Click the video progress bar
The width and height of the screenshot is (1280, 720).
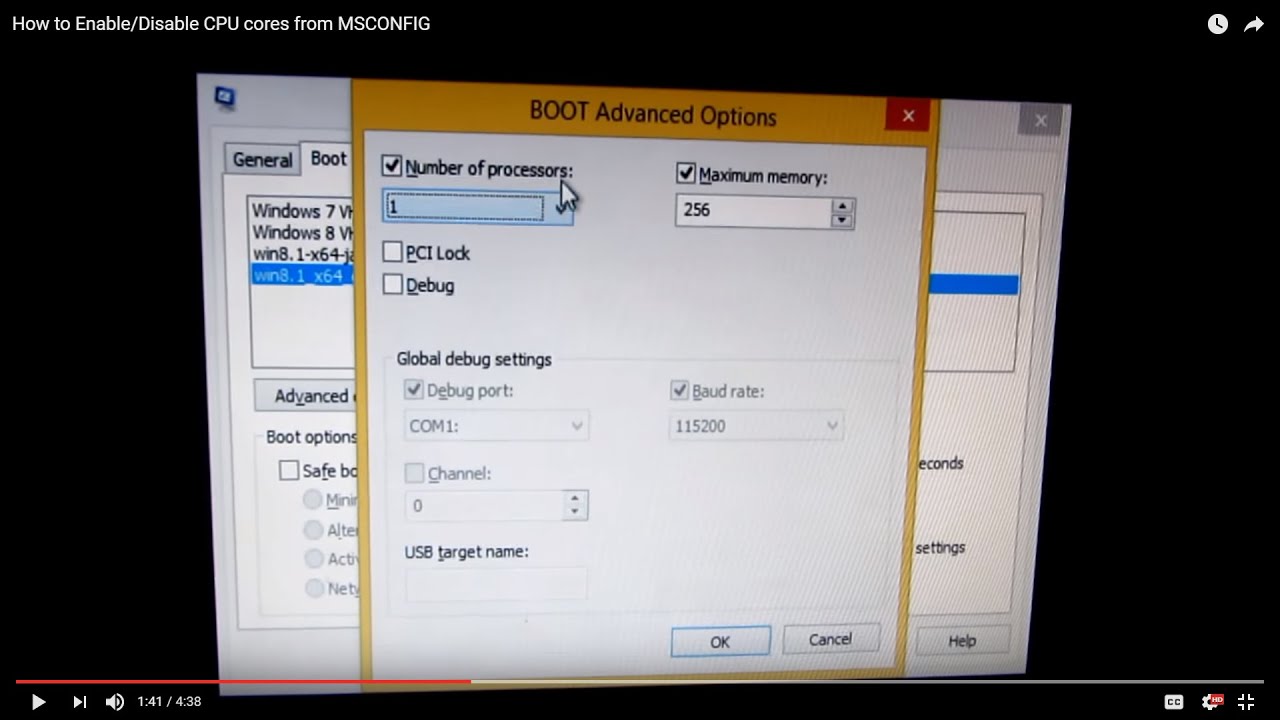(x=640, y=682)
